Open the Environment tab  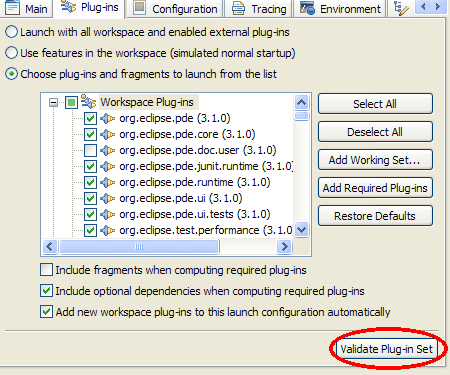(x=340, y=8)
